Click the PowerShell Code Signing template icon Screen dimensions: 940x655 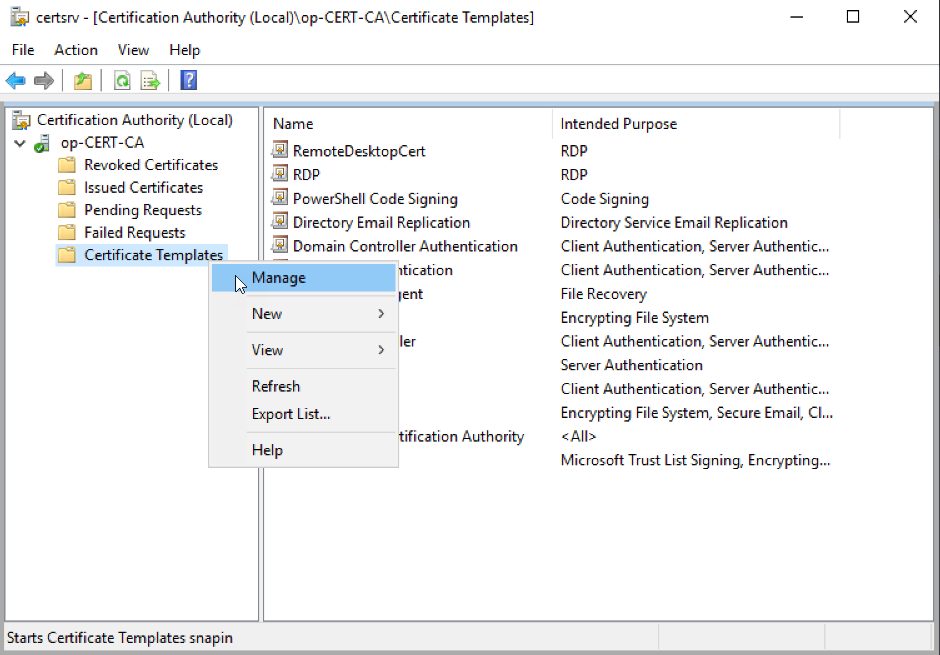point(279,198)
